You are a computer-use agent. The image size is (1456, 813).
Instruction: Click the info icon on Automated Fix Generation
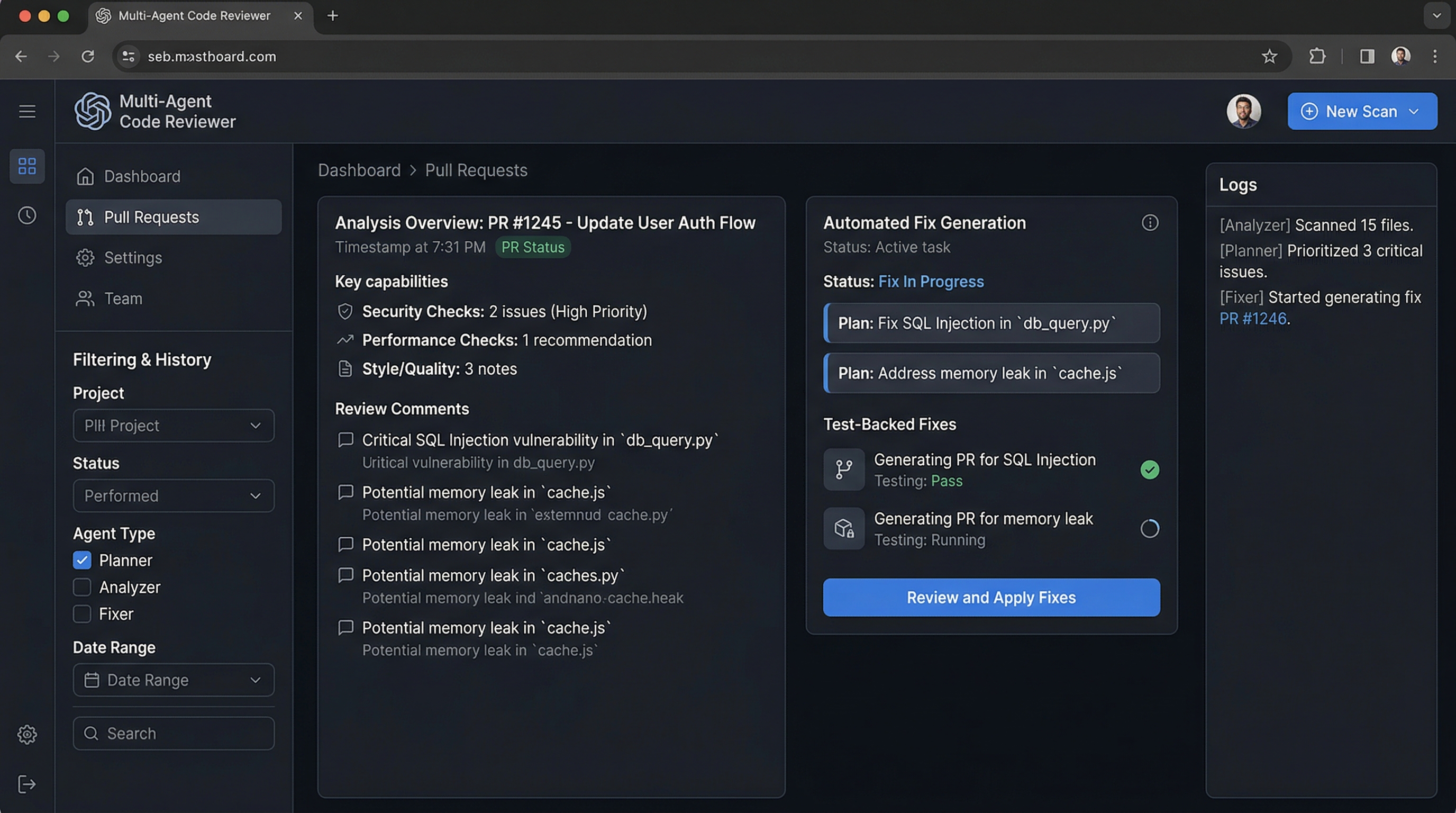pyautogui.click(x=1151, y=223)
